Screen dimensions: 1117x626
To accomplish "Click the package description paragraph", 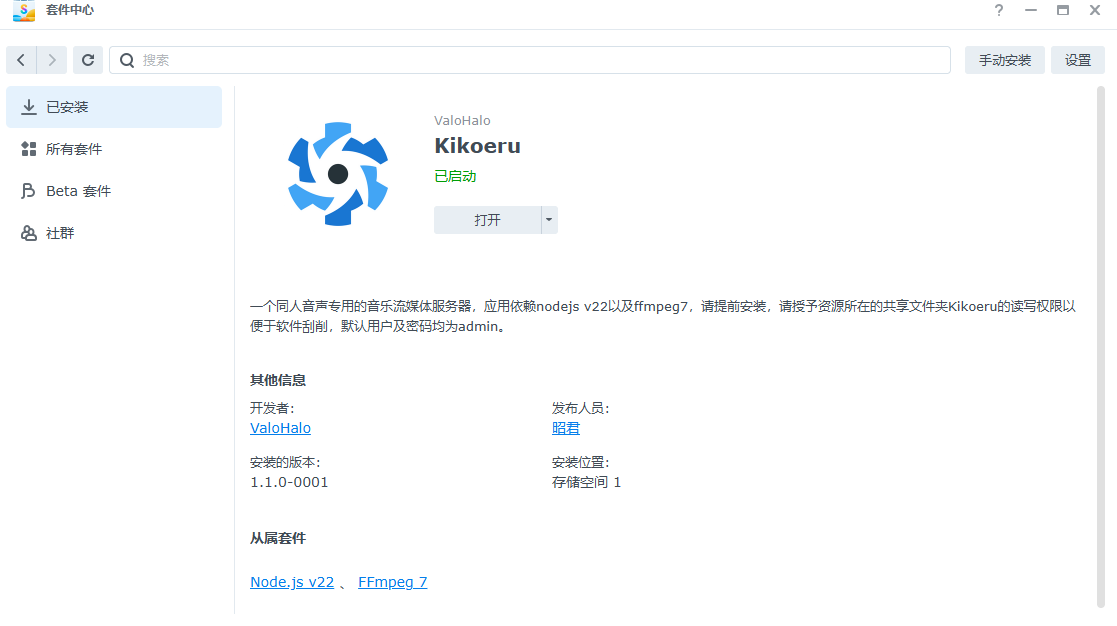I will (663, 316).
